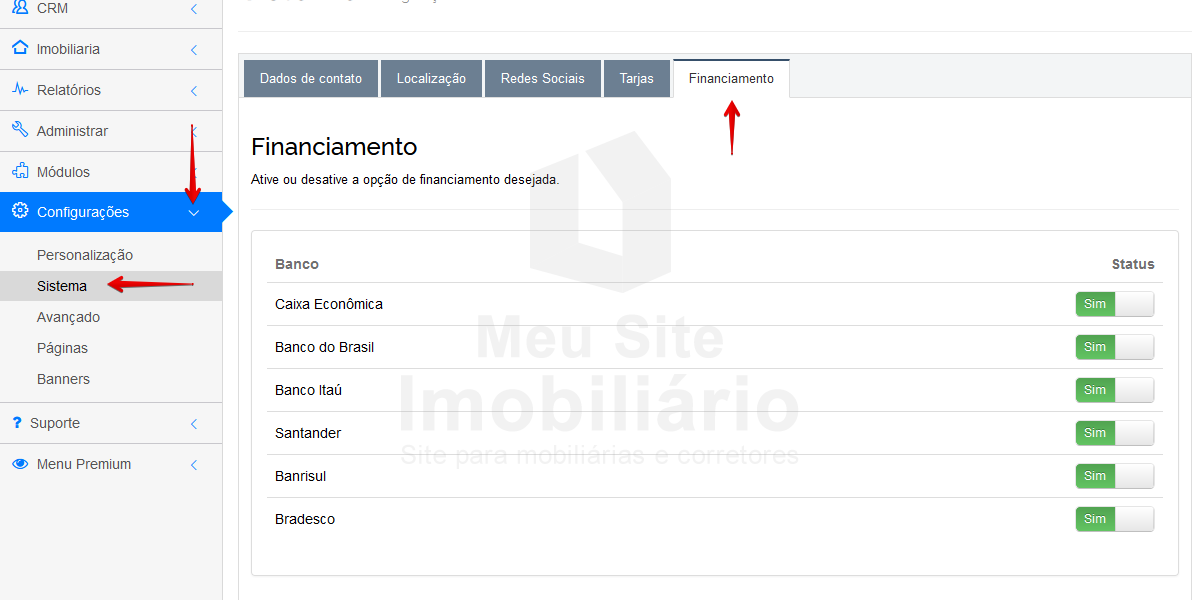Toggle the Banco do Brasil status switch
The height and width of the screenshot is (600, 1200).
point(1114,347)
